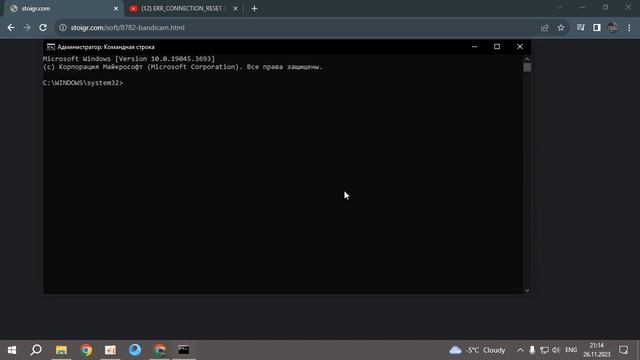Open the clock and date flyout
Image resolution: width=640 pixels, height=360 pixels.
pos(597,350)
